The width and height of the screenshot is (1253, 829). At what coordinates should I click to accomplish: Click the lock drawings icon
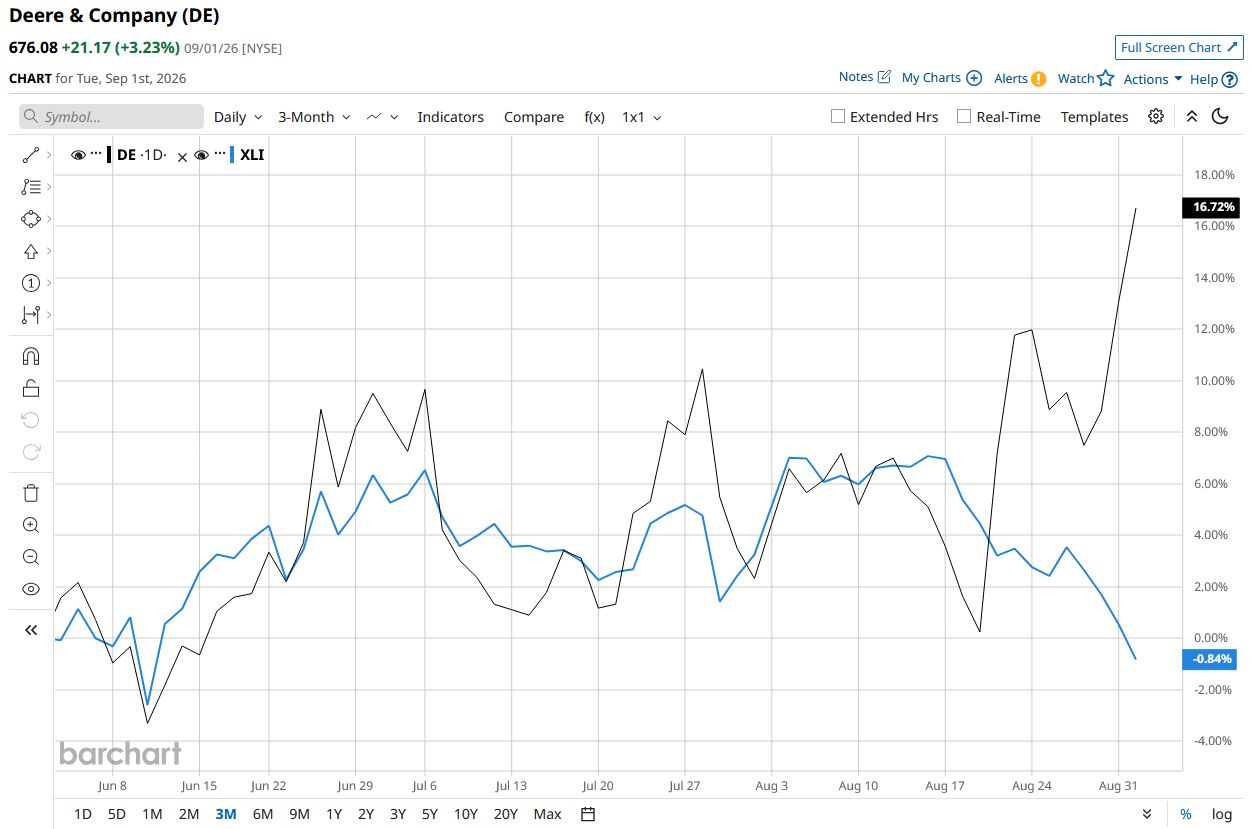coord(30,389)
